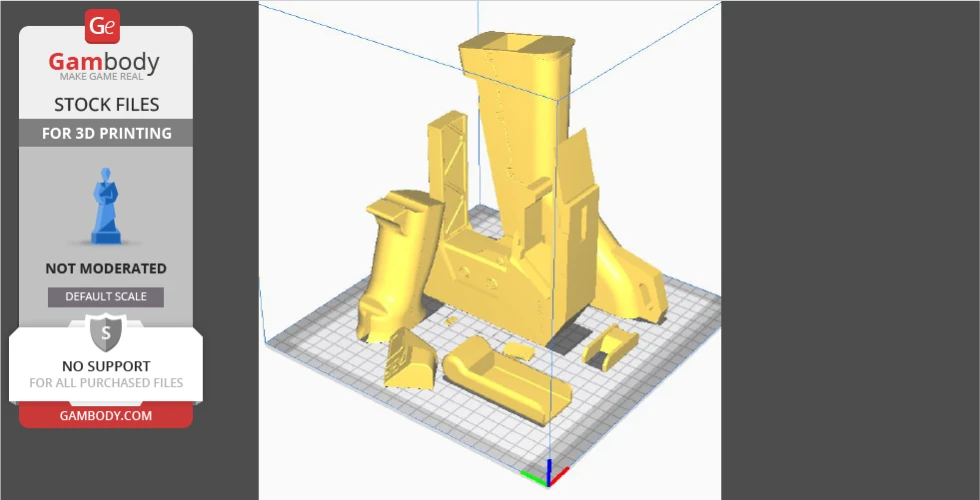This screenshot has width=980, height=500.
Task: Click the Gambody wordmark logo
Action: point(105,63)
